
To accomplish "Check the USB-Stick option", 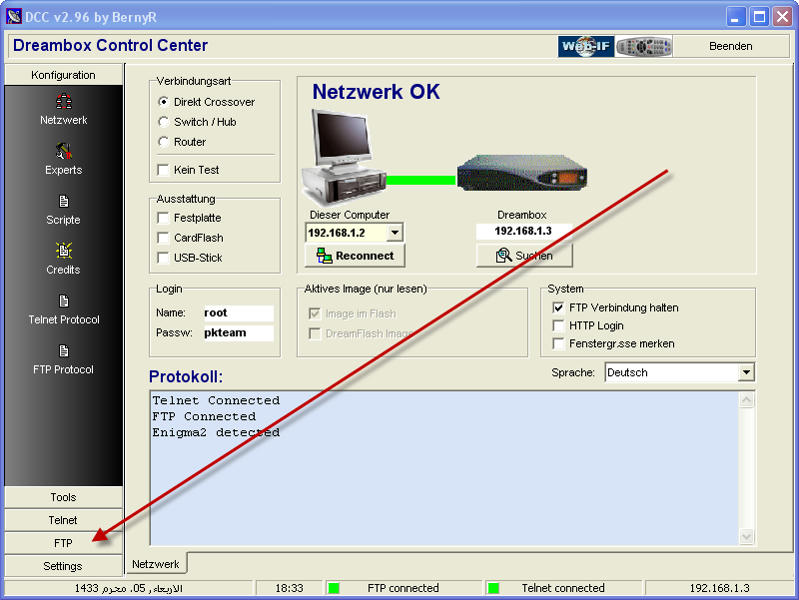I will click(163, 257).
